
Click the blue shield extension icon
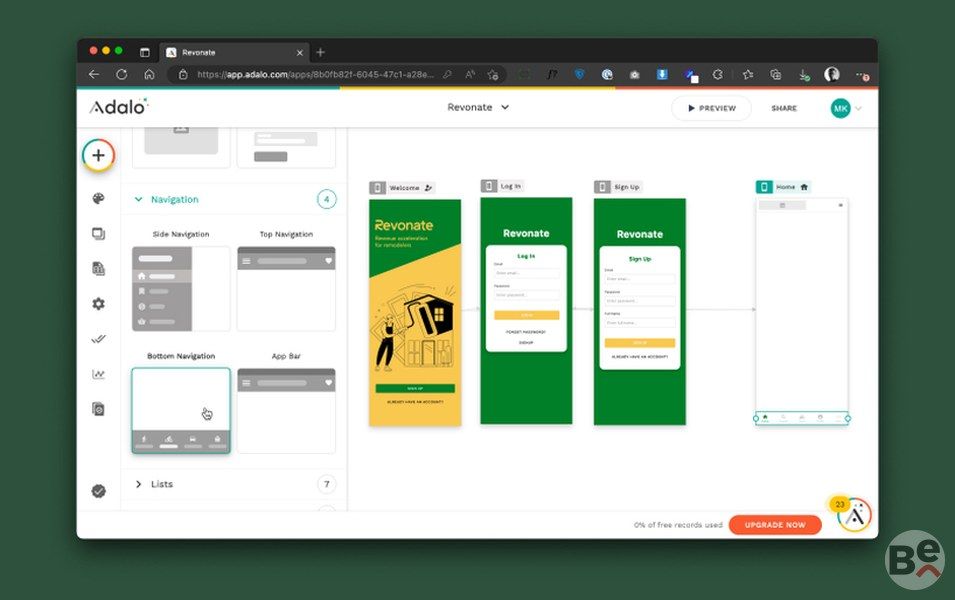click(580, 74)
